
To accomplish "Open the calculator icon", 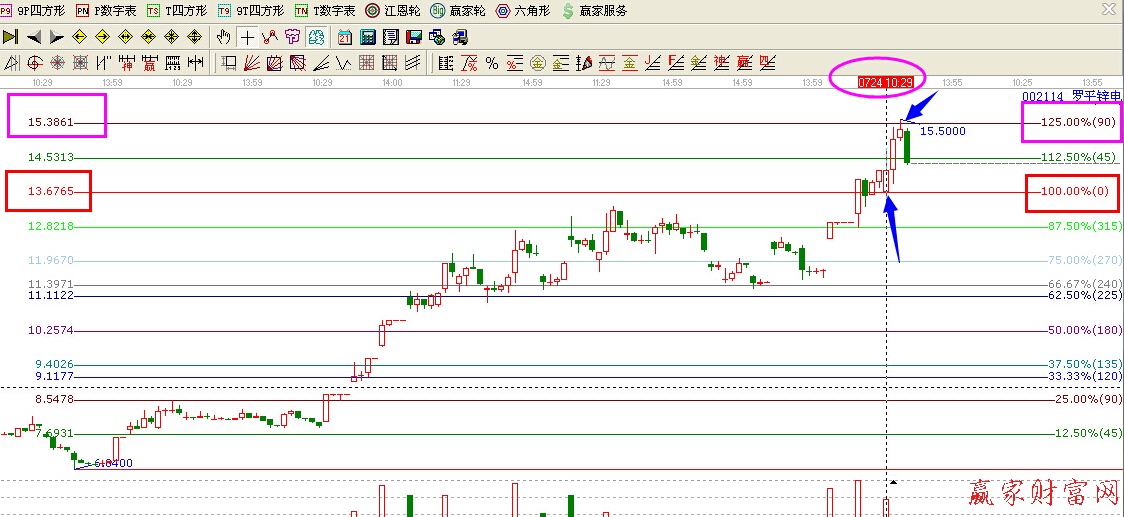I will [368, 37].
